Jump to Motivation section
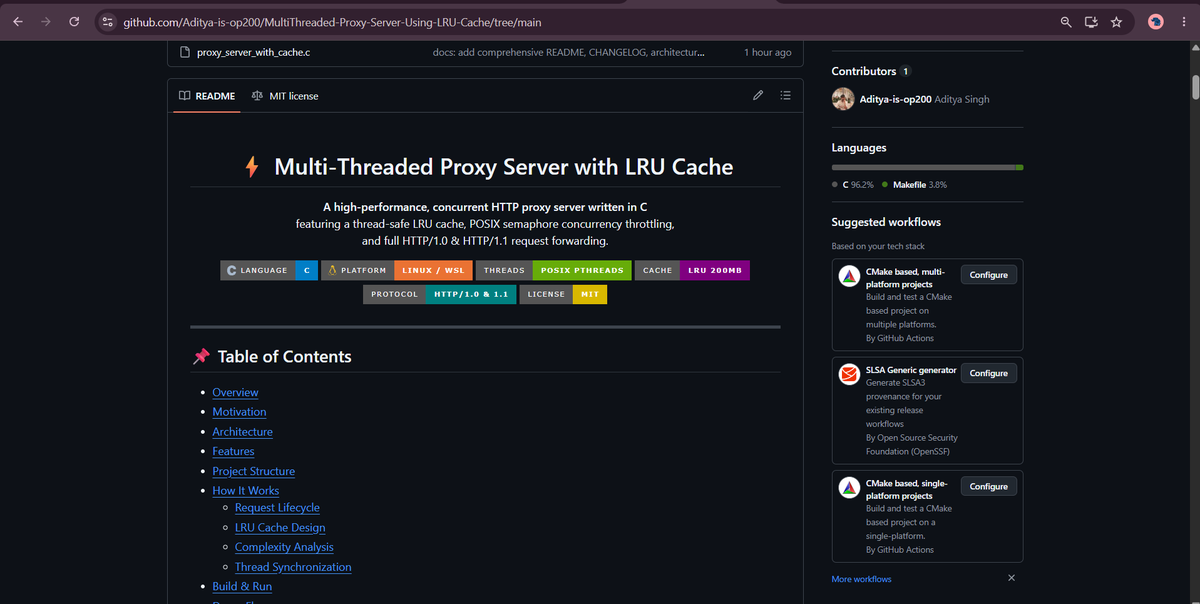This screenshot has width=1200, height=604. click(239, 412)
